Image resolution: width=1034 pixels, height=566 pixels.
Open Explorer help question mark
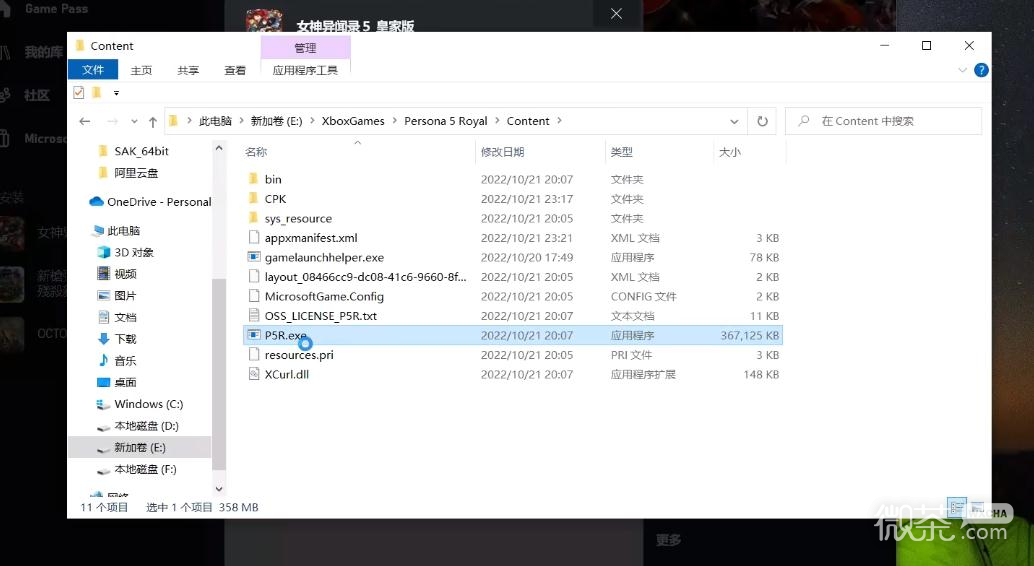(x=981, y=70)
